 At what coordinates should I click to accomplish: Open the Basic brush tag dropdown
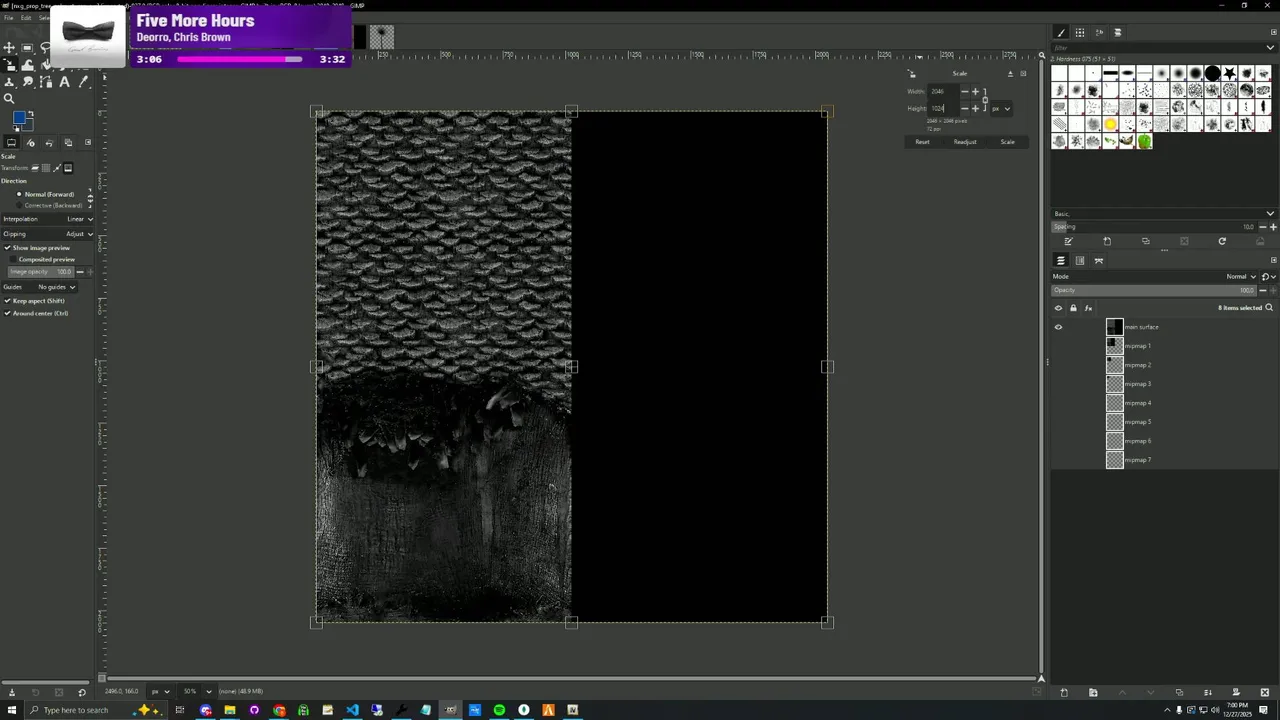pos(1164,214)
